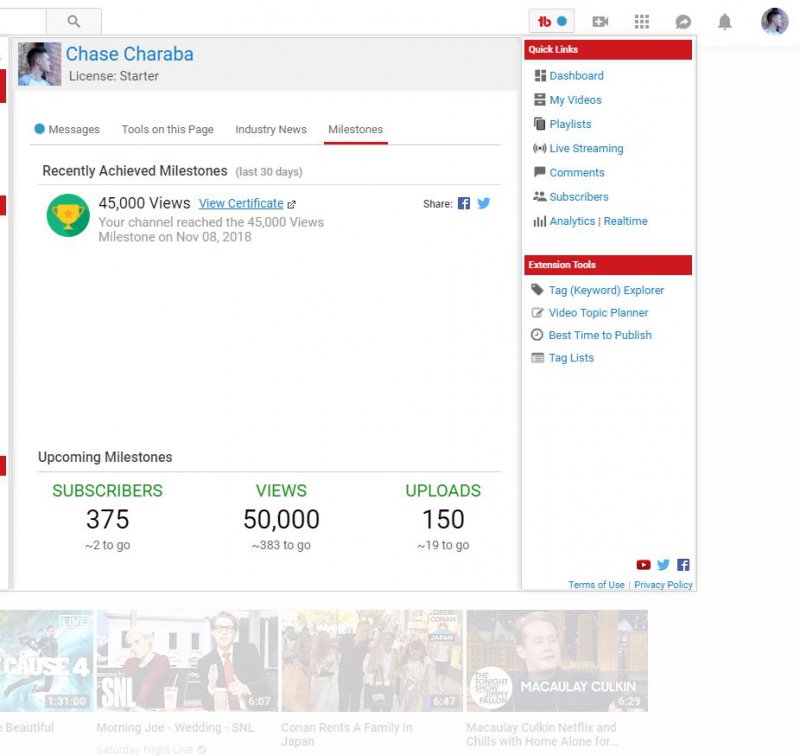
Task: Open the Tools on this Page tab
Action: click(167, 129)
